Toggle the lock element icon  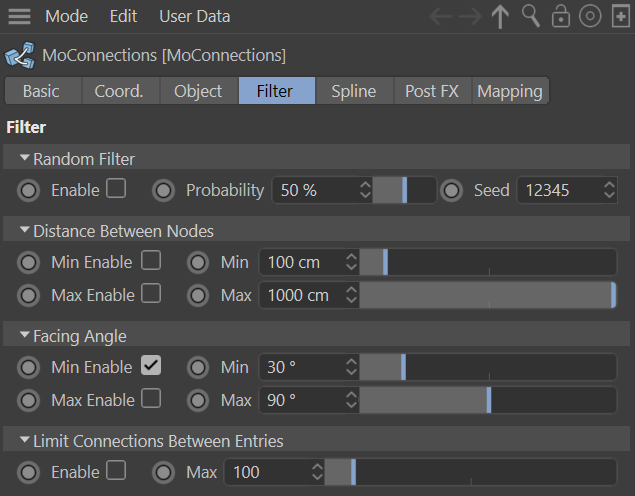(561, 17)
